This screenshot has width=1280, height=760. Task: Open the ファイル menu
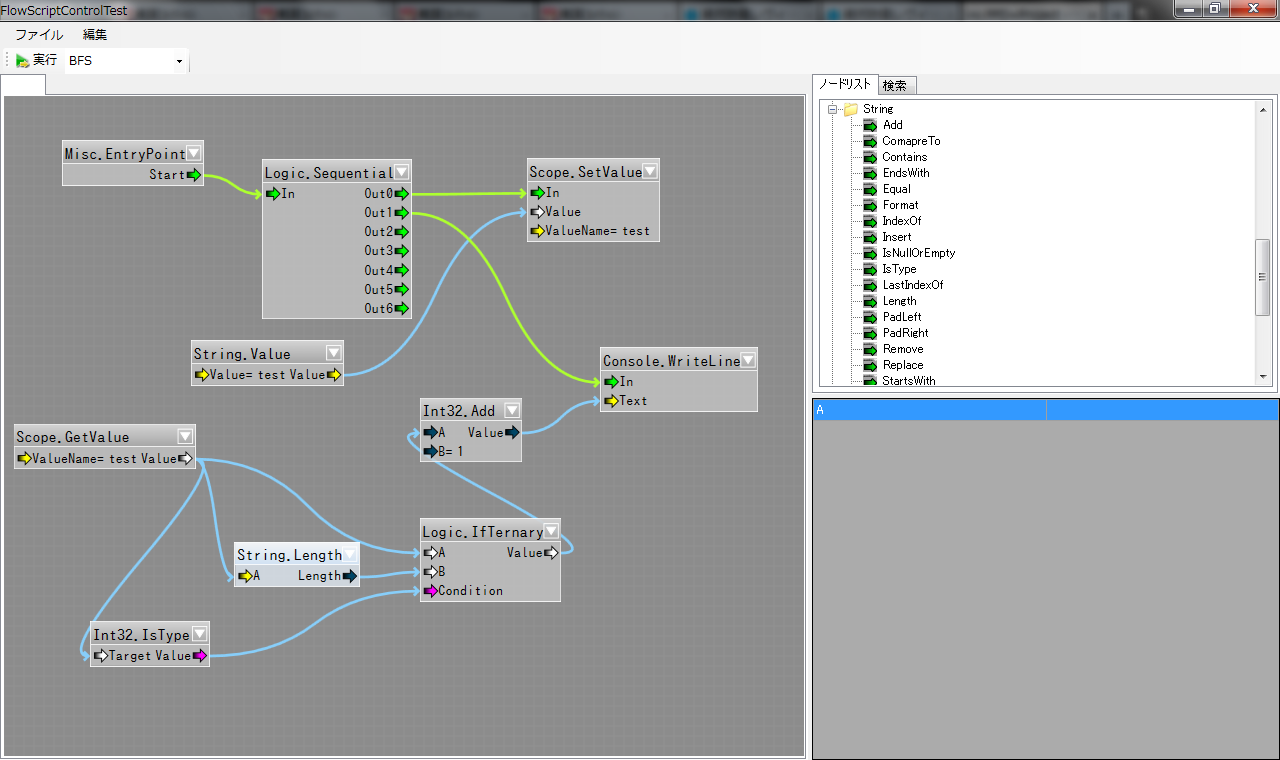coord(39,35)
